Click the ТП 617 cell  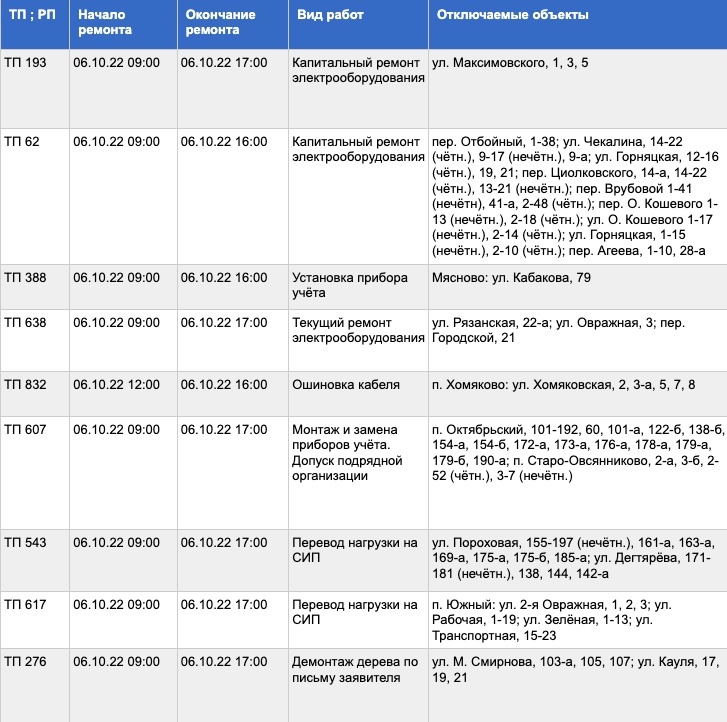(26, 605)
